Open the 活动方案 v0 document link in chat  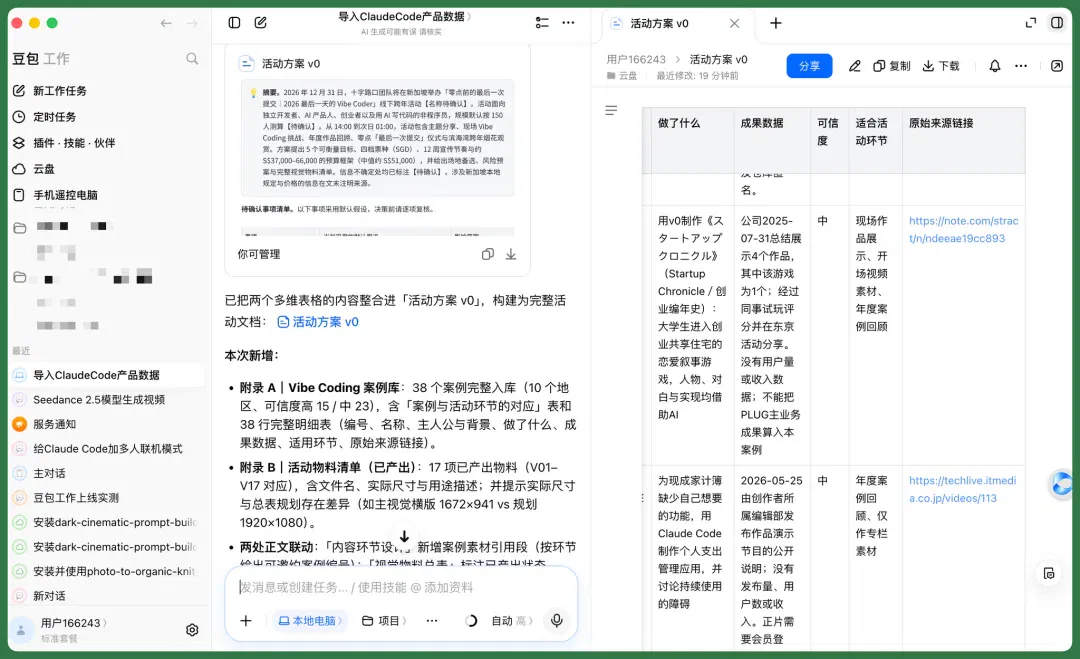point(318,322)
